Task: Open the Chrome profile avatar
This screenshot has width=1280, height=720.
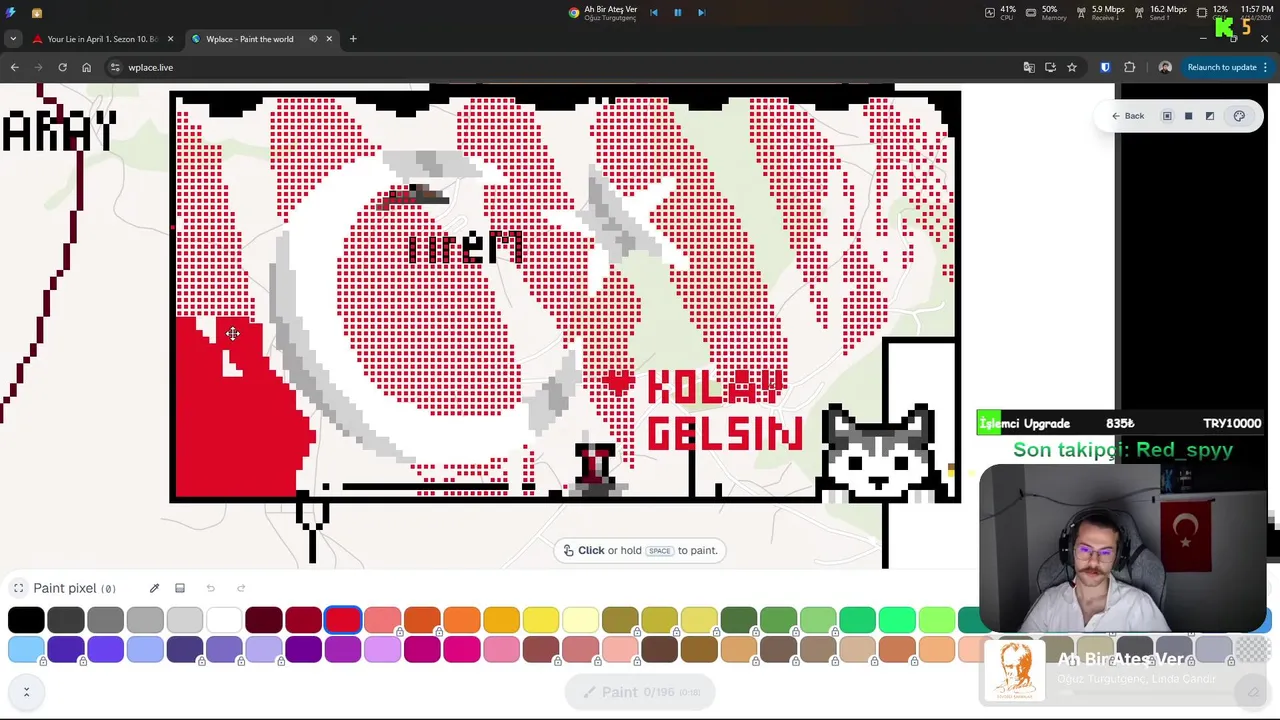Action: pos(1165,67)
